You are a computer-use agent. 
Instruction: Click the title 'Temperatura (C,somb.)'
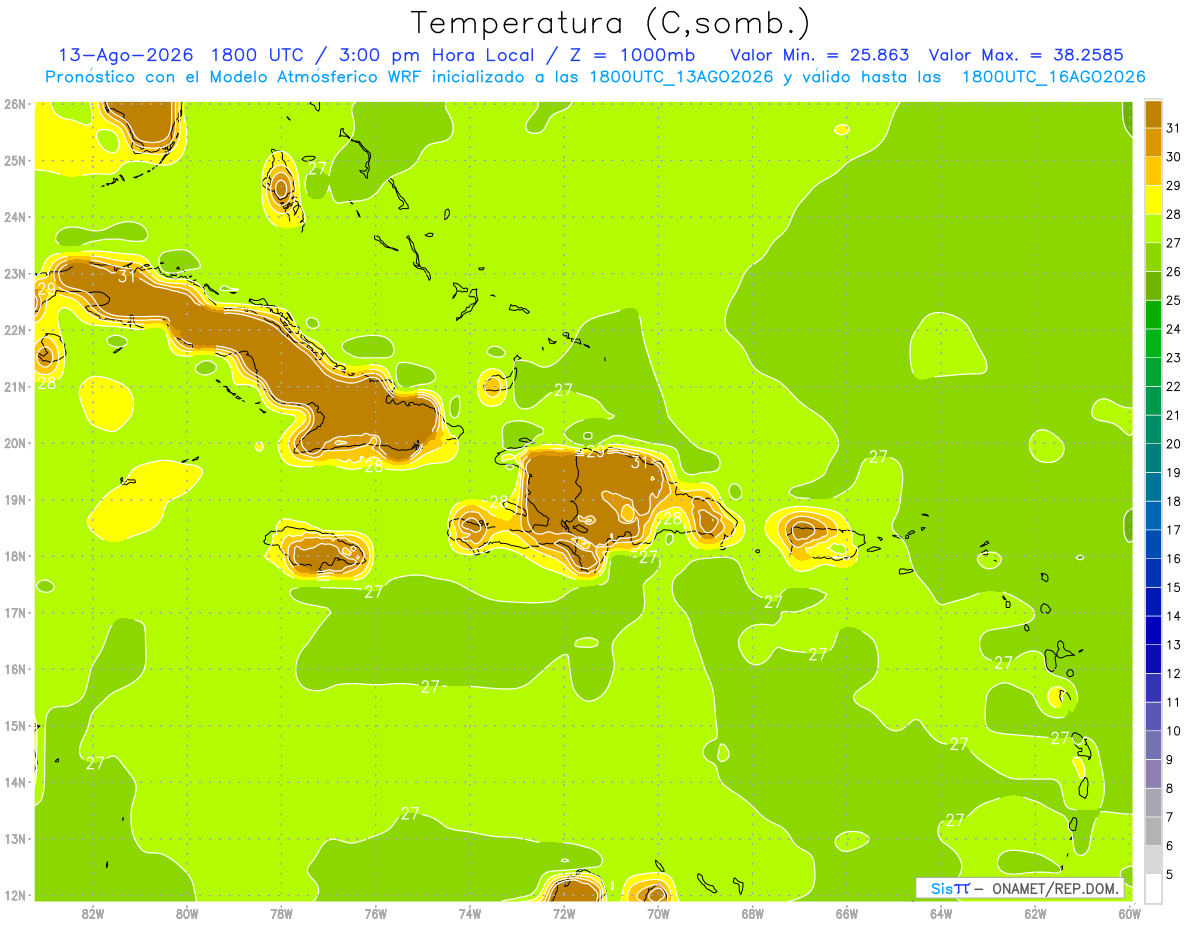(x=611, y=23)
